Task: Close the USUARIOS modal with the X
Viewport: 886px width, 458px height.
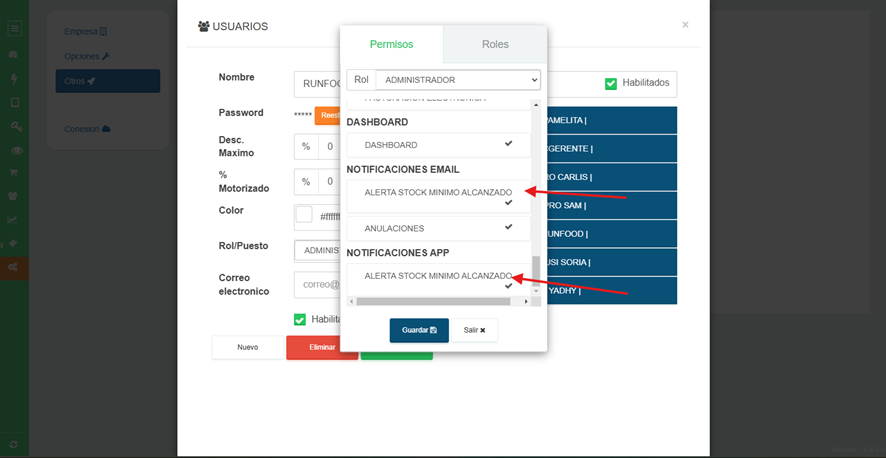Action: pos(685,25)
